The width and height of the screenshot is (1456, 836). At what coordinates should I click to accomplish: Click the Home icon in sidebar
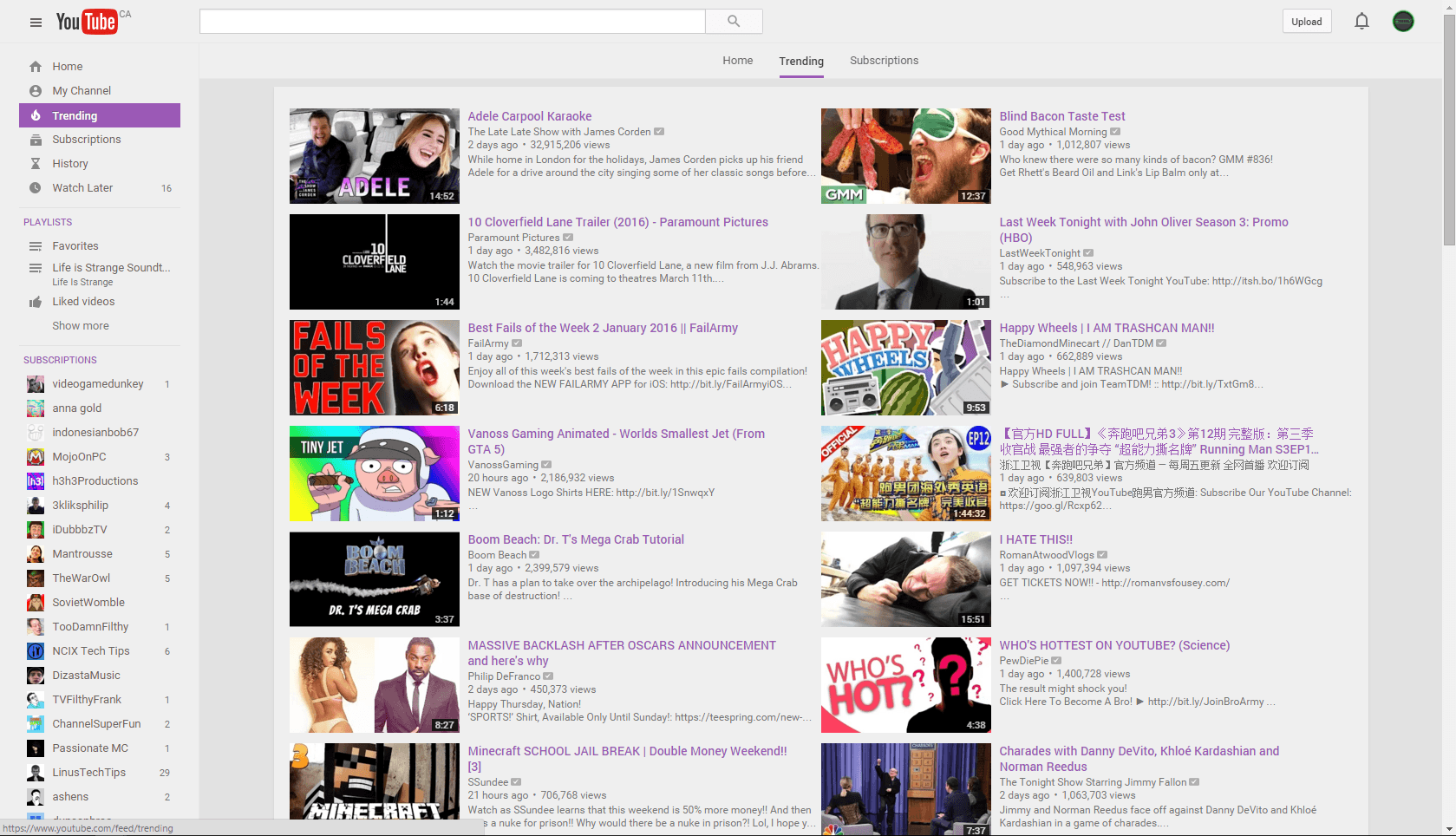tap(36, 67)
